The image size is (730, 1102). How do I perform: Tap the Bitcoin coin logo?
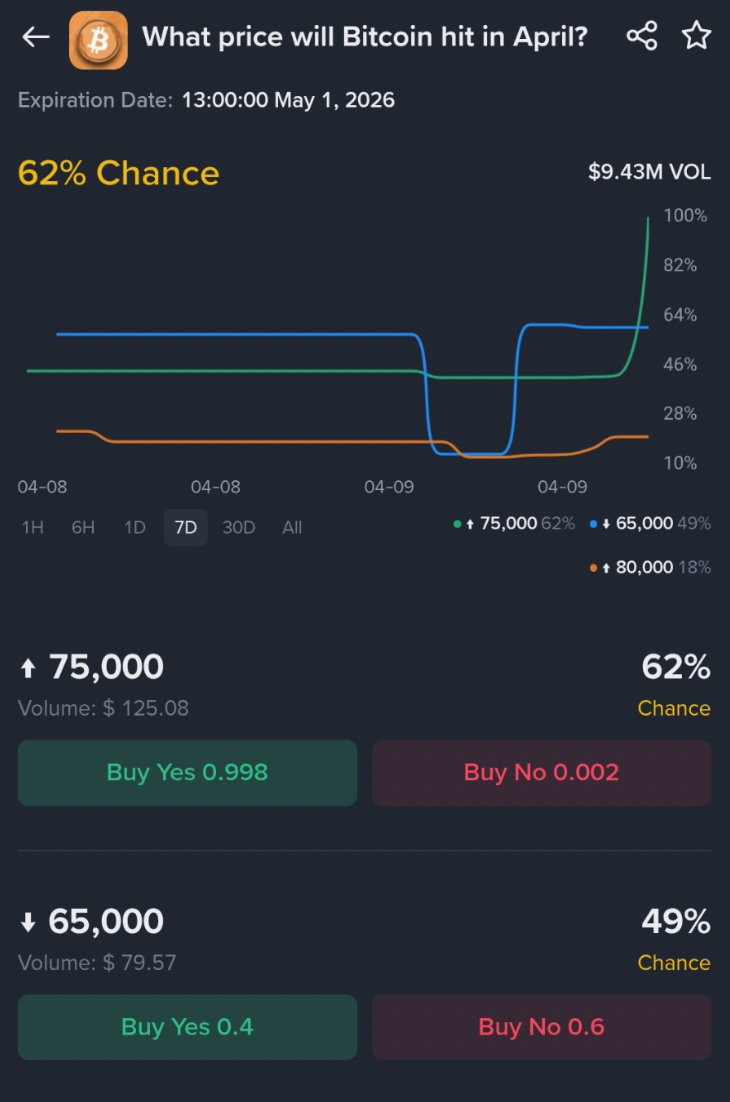tap(98, 40)
